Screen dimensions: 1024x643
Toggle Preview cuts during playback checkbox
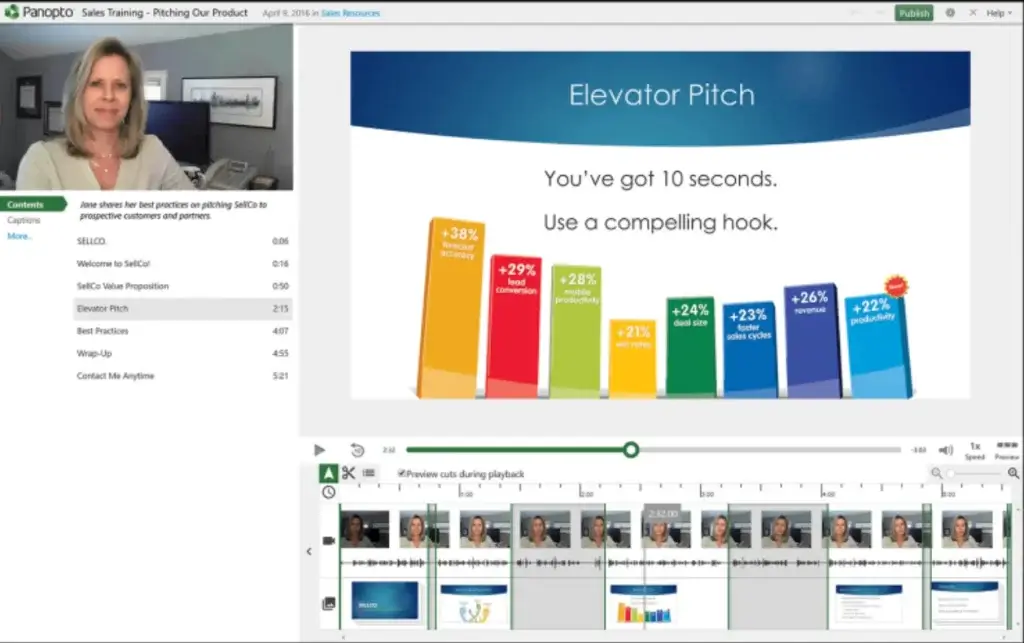click(x=402, y=473)
